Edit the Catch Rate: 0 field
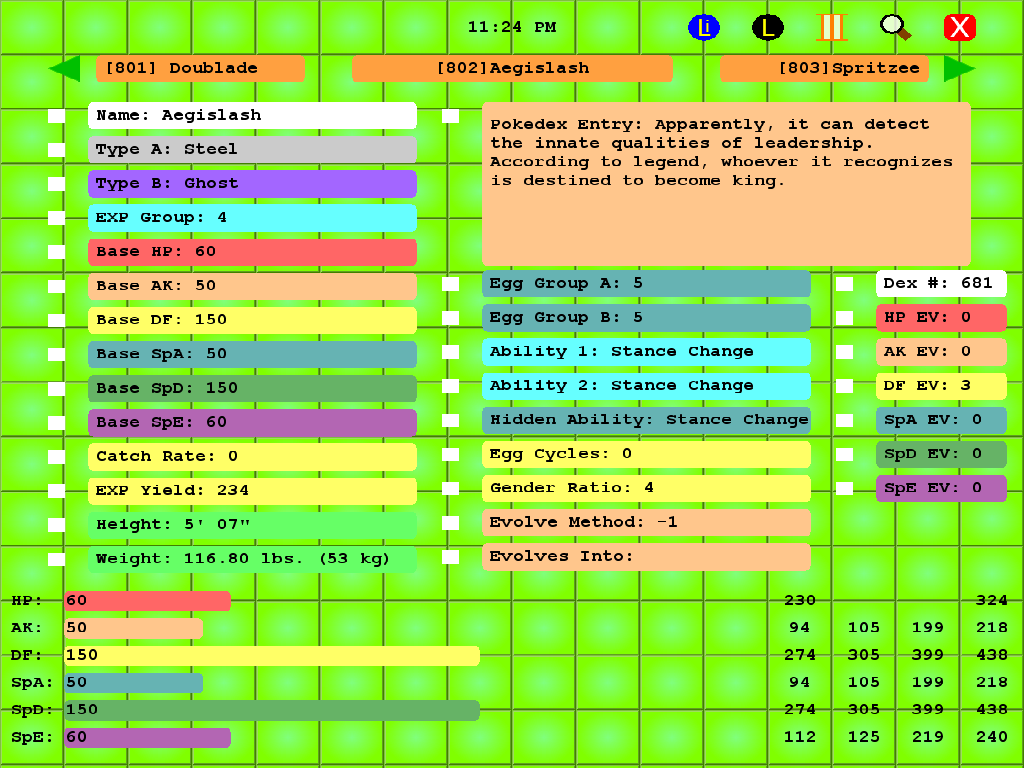This screenshot has width=1024, height=768. pos(252,456)
